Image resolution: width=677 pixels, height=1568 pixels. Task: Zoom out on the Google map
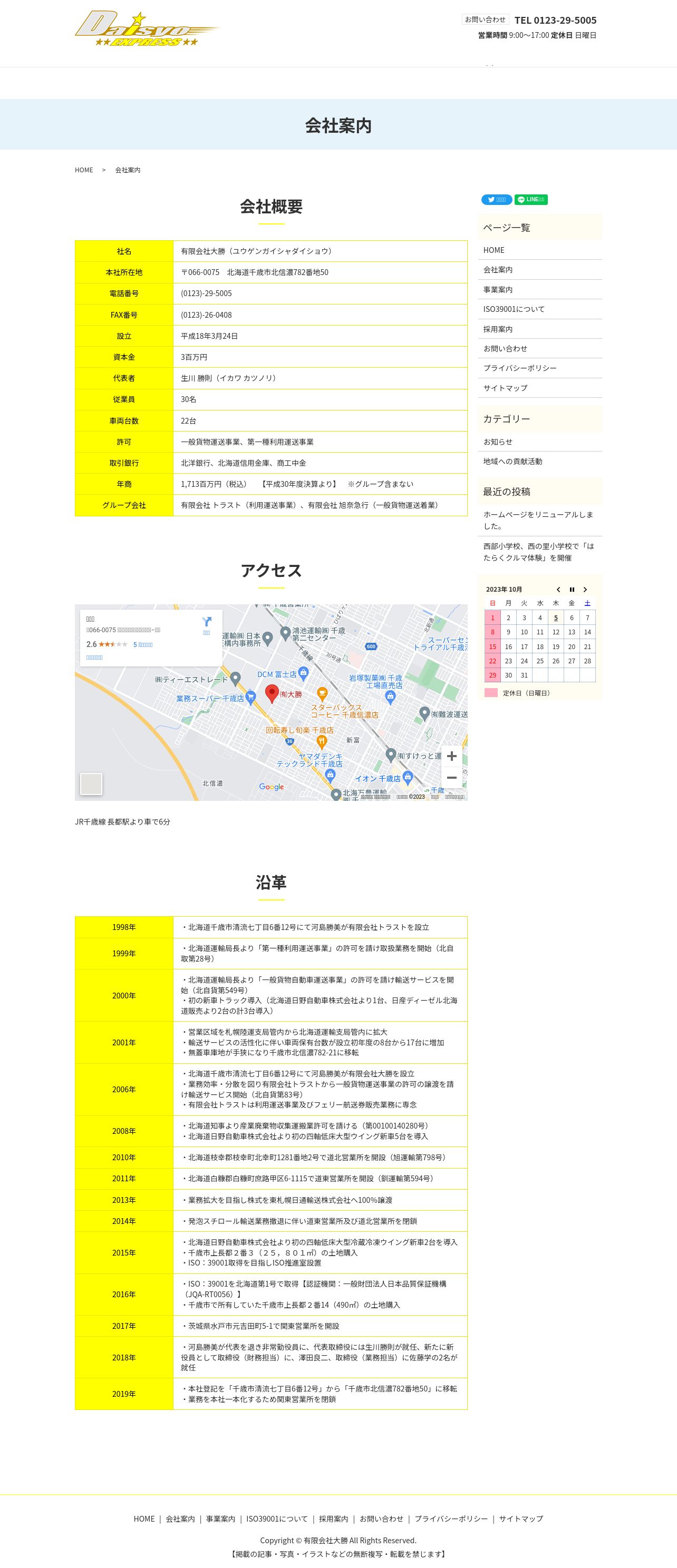pos(451,778)
